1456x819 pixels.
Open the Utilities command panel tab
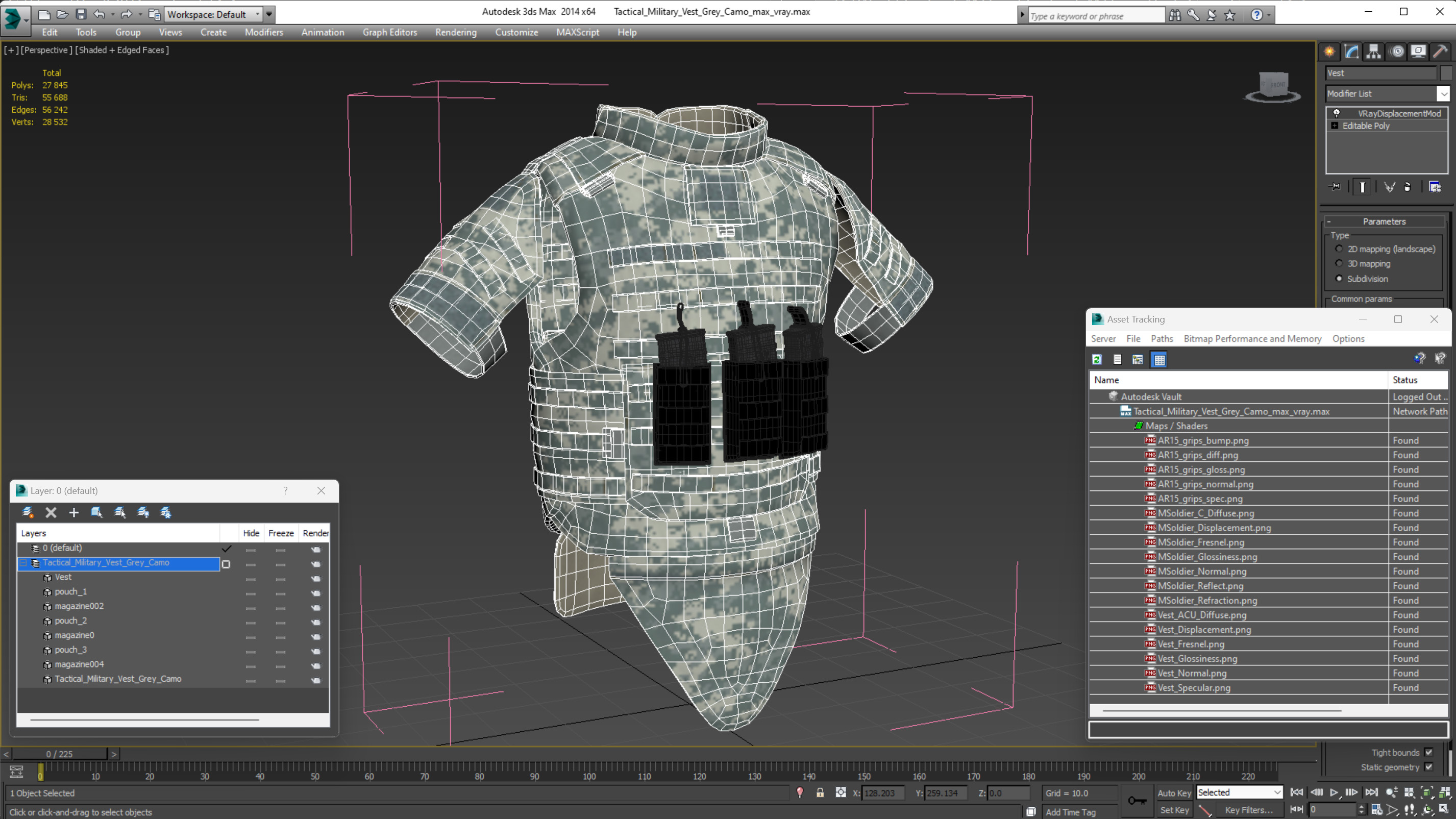pyautogui.click(x=1440, y=52)
